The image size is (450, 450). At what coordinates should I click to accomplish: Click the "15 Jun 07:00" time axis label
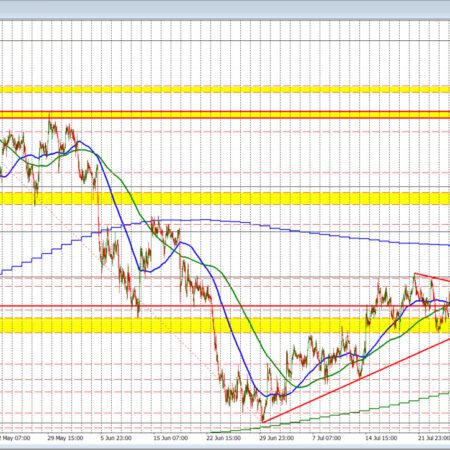point(170,438)
